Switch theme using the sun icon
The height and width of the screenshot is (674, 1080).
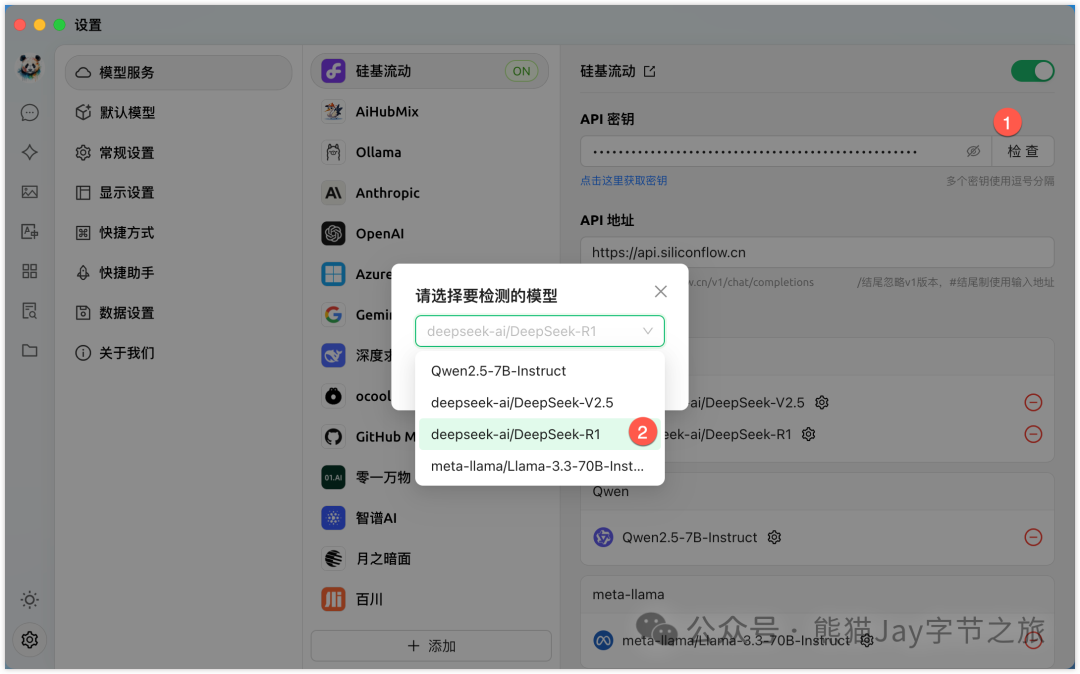(30, 600)
